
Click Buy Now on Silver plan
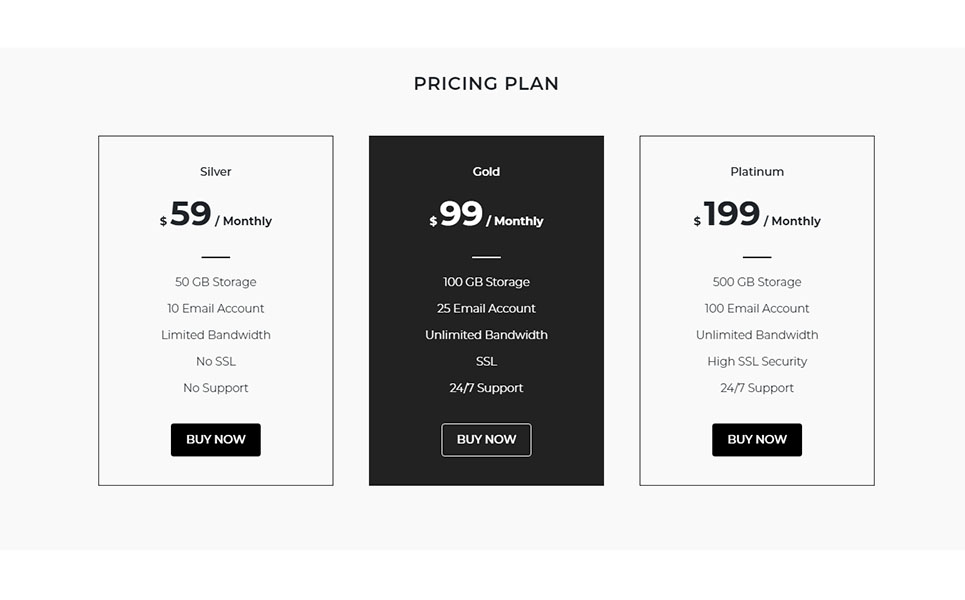tap(215, 439)
